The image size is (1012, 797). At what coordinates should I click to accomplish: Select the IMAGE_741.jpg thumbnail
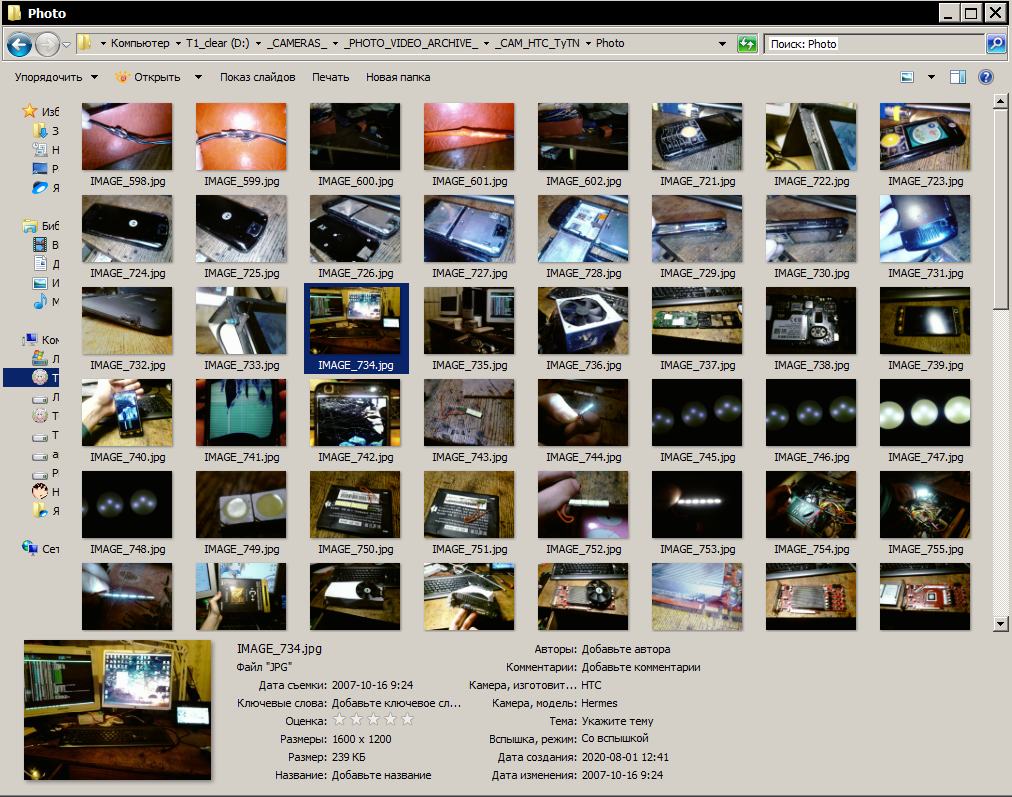(241, 412)
